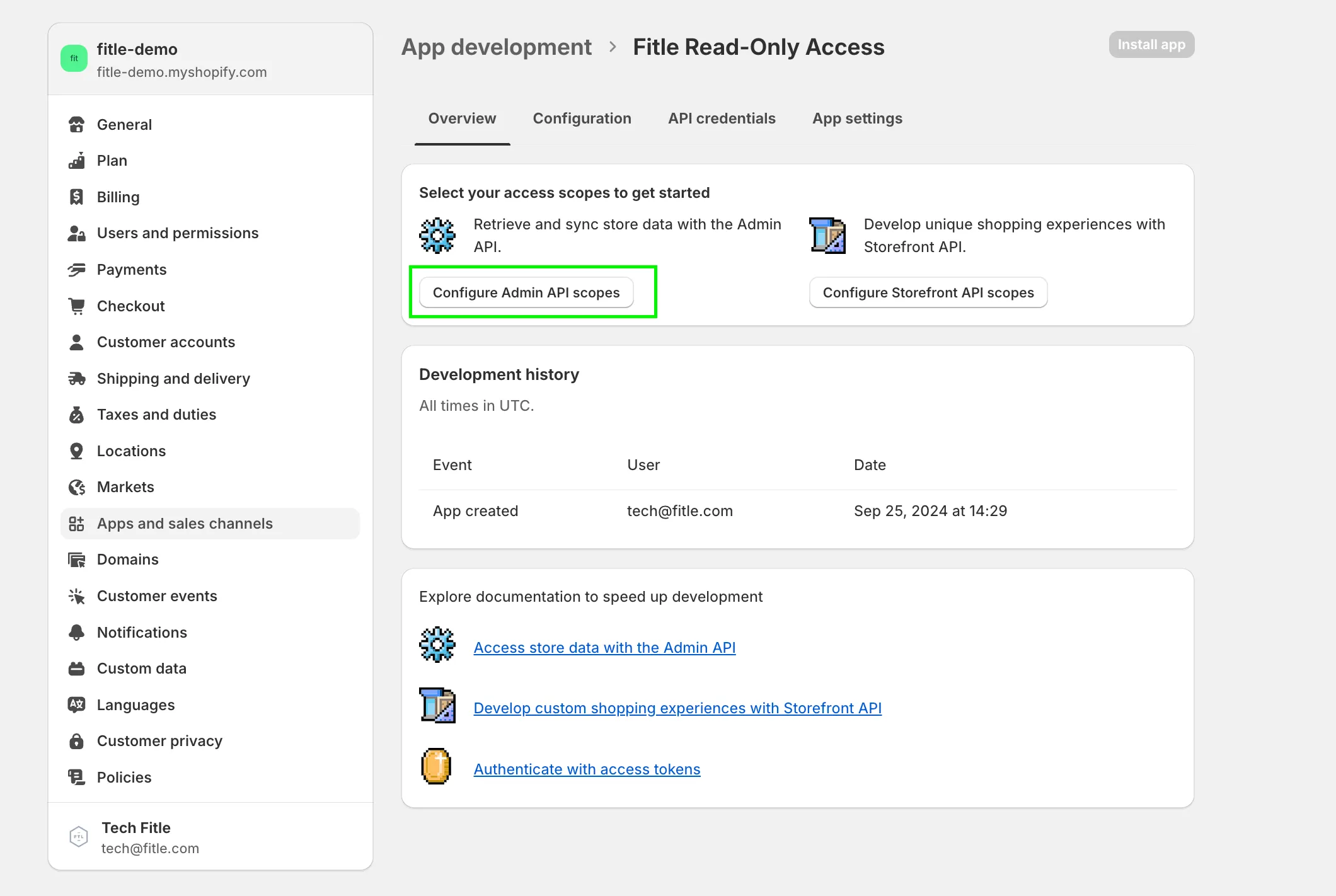Click the Install app button
The image size is (1336, 896).
pos(1151,45)
